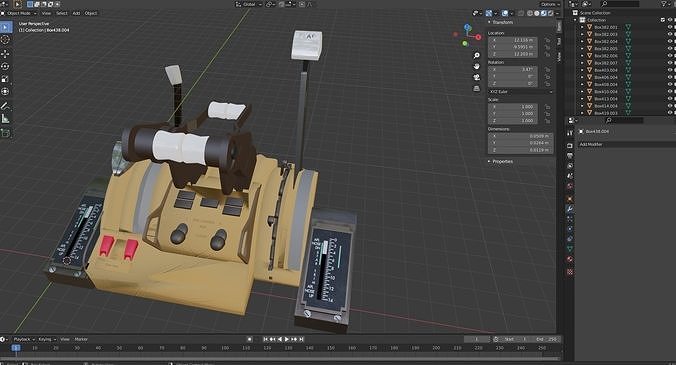Click the viewport pan hand icon
The width and height of the screenshot is (676, 365).
click(x=476, y=66)
